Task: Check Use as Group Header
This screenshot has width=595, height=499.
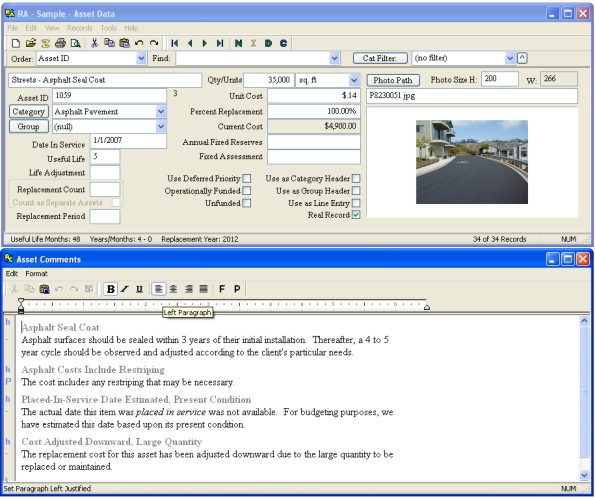Action: [356, 190]
